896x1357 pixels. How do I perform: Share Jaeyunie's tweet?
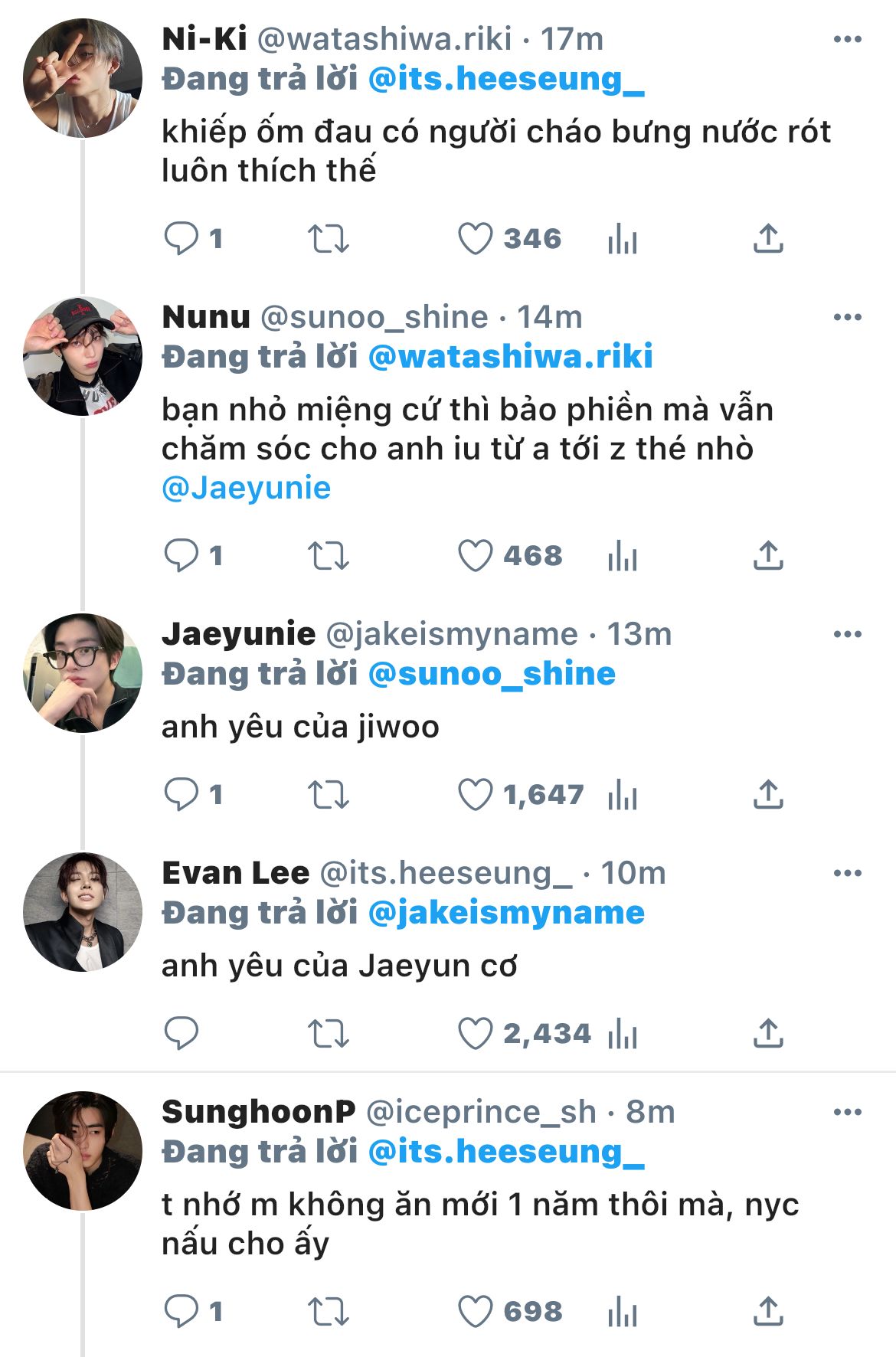click(x=767, y=794)
